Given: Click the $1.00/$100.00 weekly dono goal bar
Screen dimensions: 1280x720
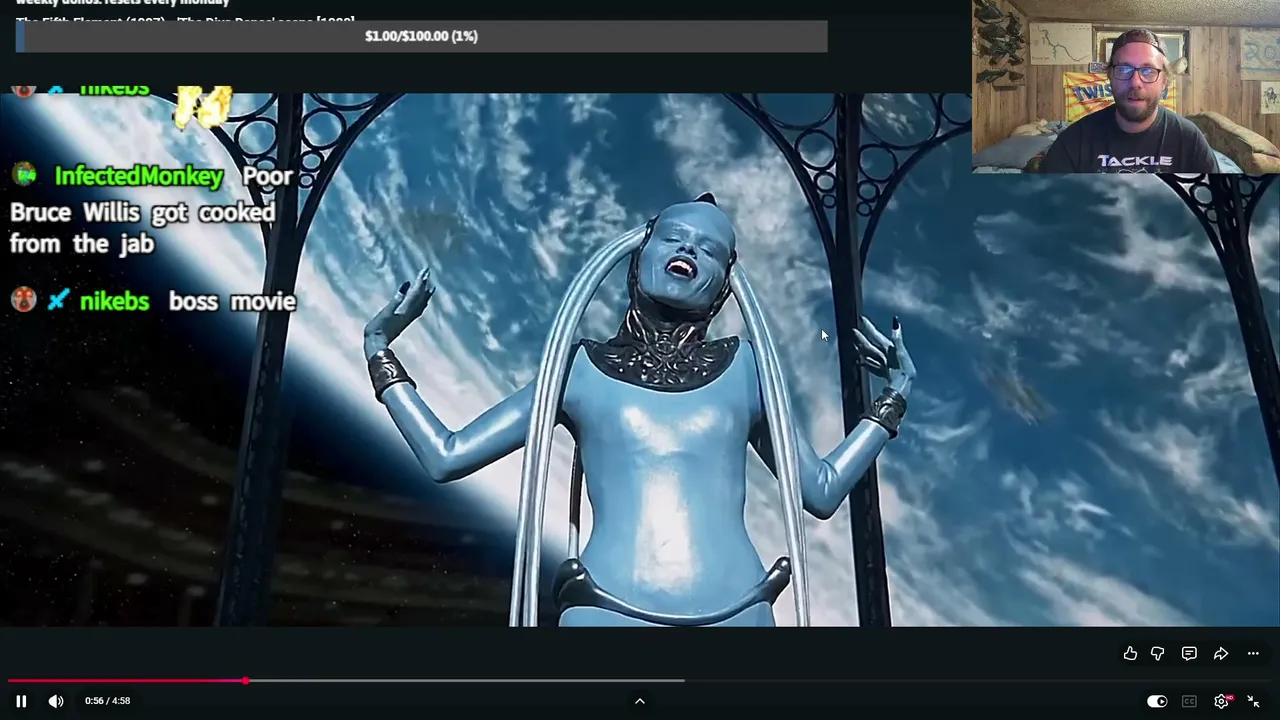Looking at the screenshot, I should coord(421,36).
